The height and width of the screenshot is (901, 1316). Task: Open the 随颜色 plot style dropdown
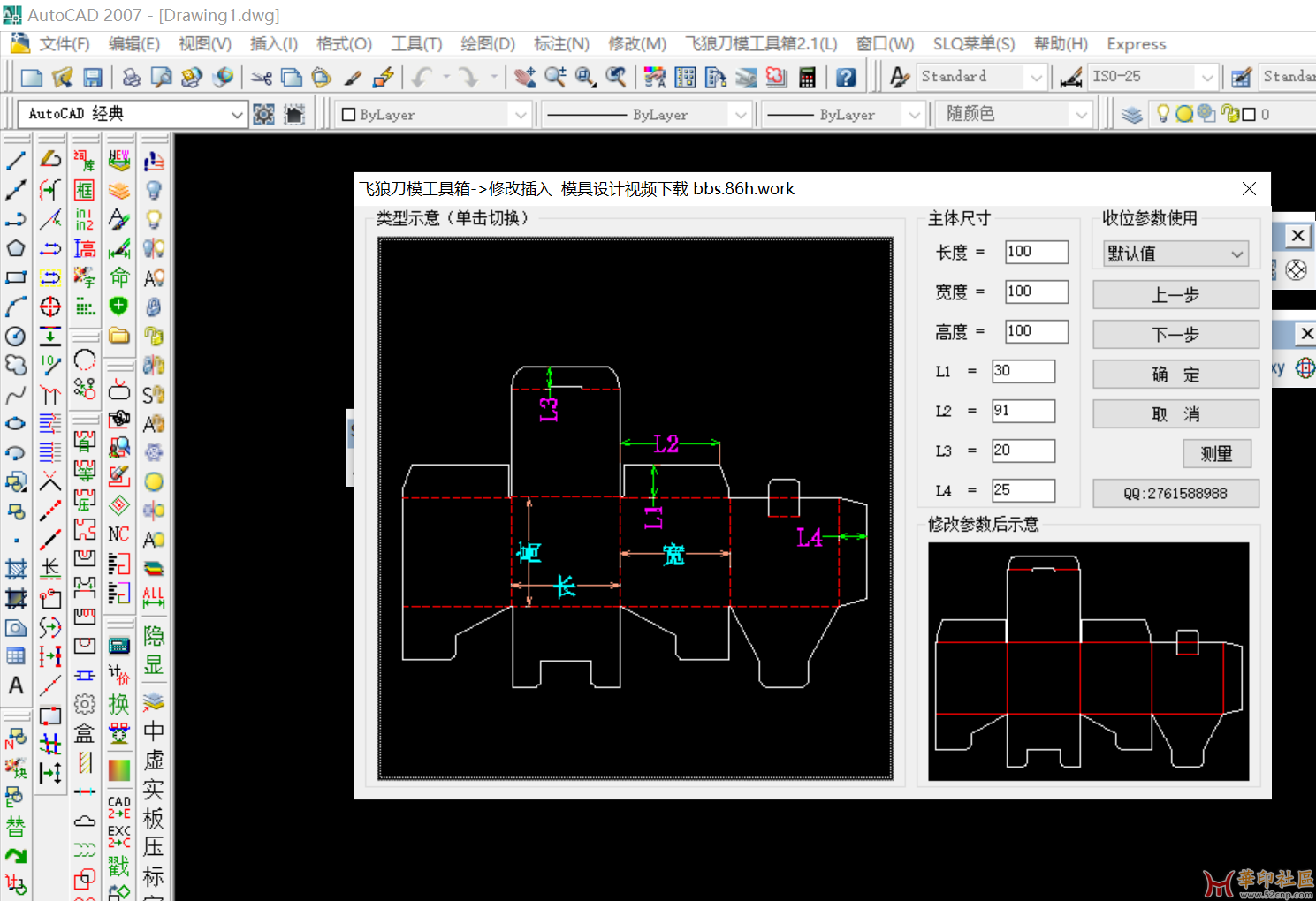(x=1016, y=115)
